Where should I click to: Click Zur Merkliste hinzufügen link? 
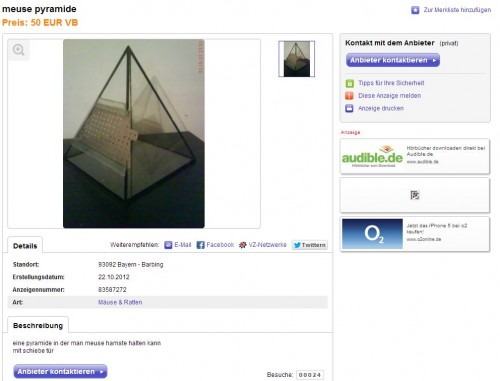click(x=457, y=10)
